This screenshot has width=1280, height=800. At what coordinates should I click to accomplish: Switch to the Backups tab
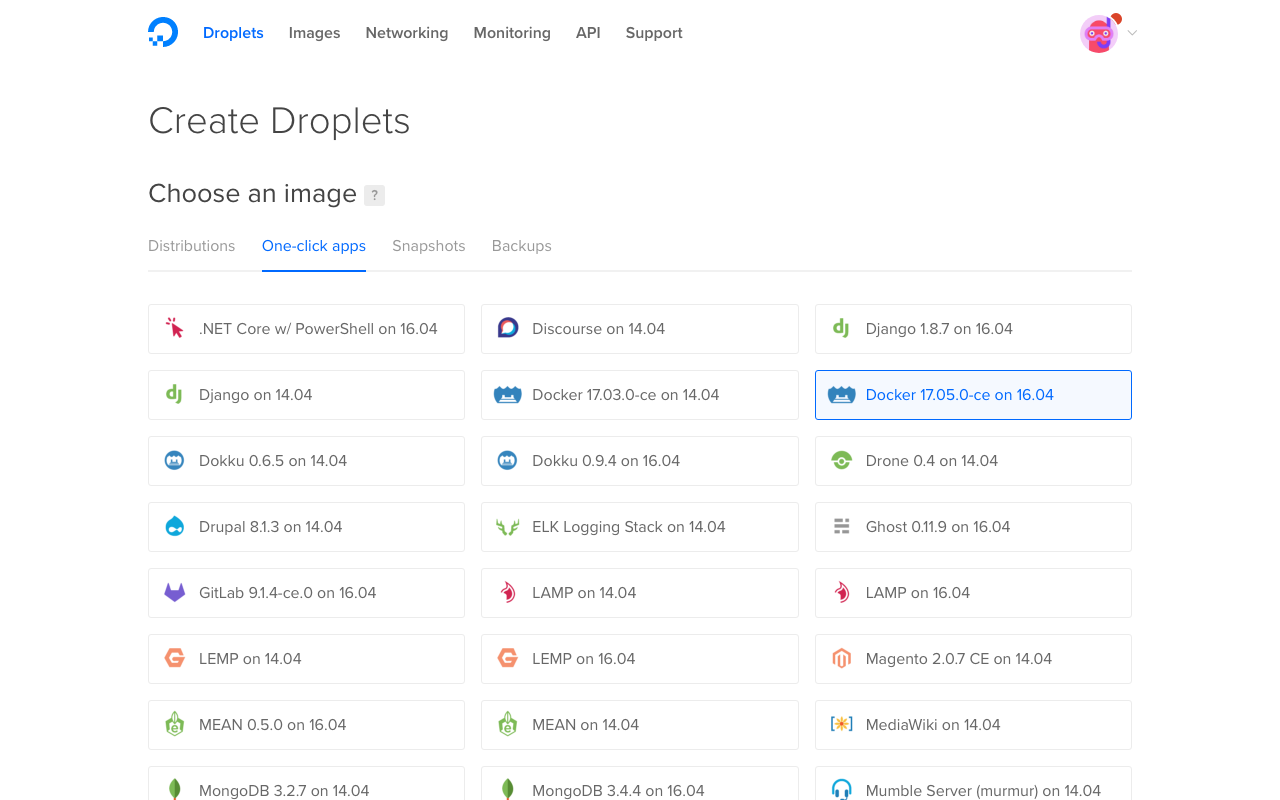coord(522,246)
